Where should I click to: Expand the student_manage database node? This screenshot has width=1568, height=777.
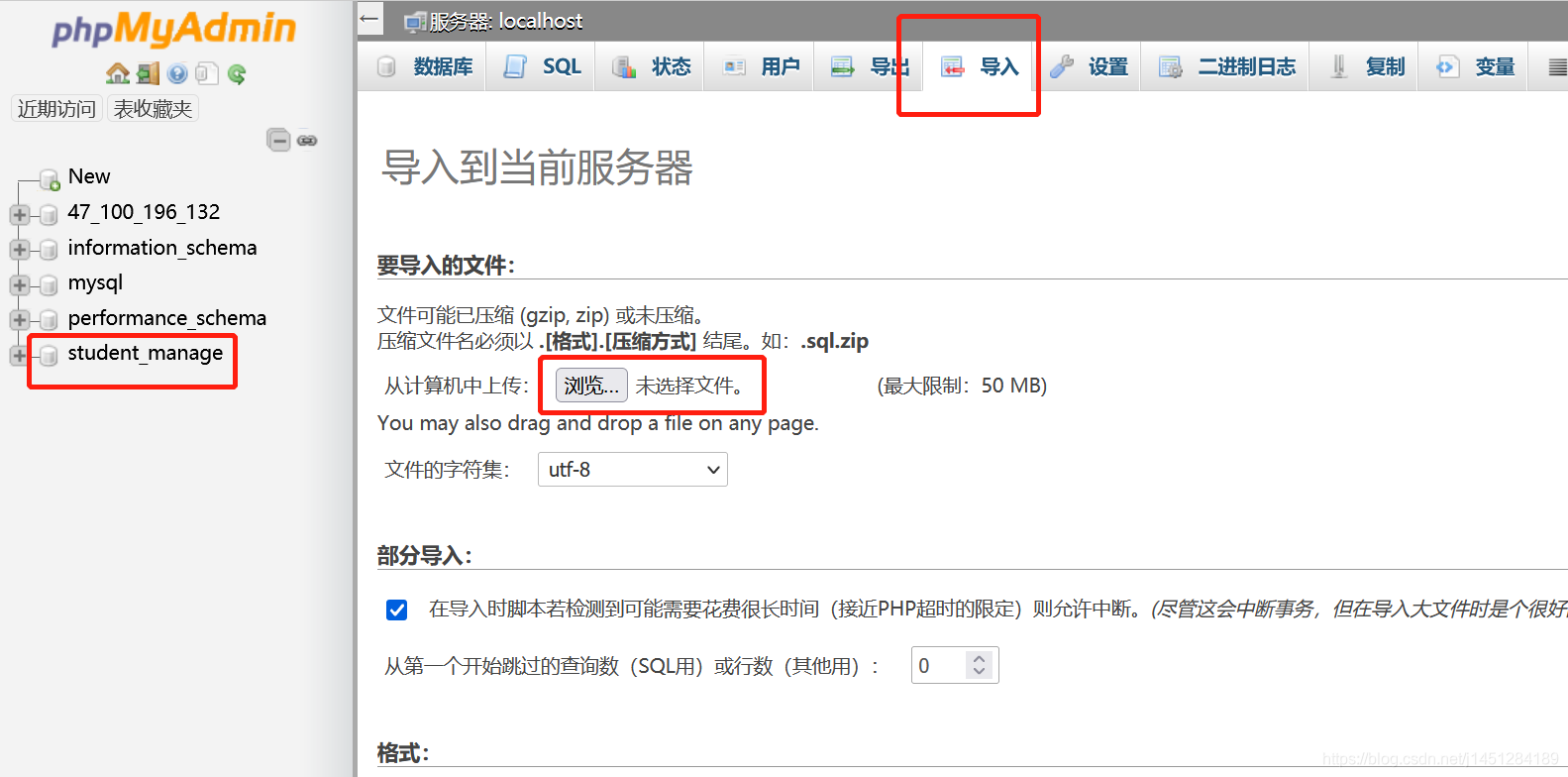click(19, 356)
